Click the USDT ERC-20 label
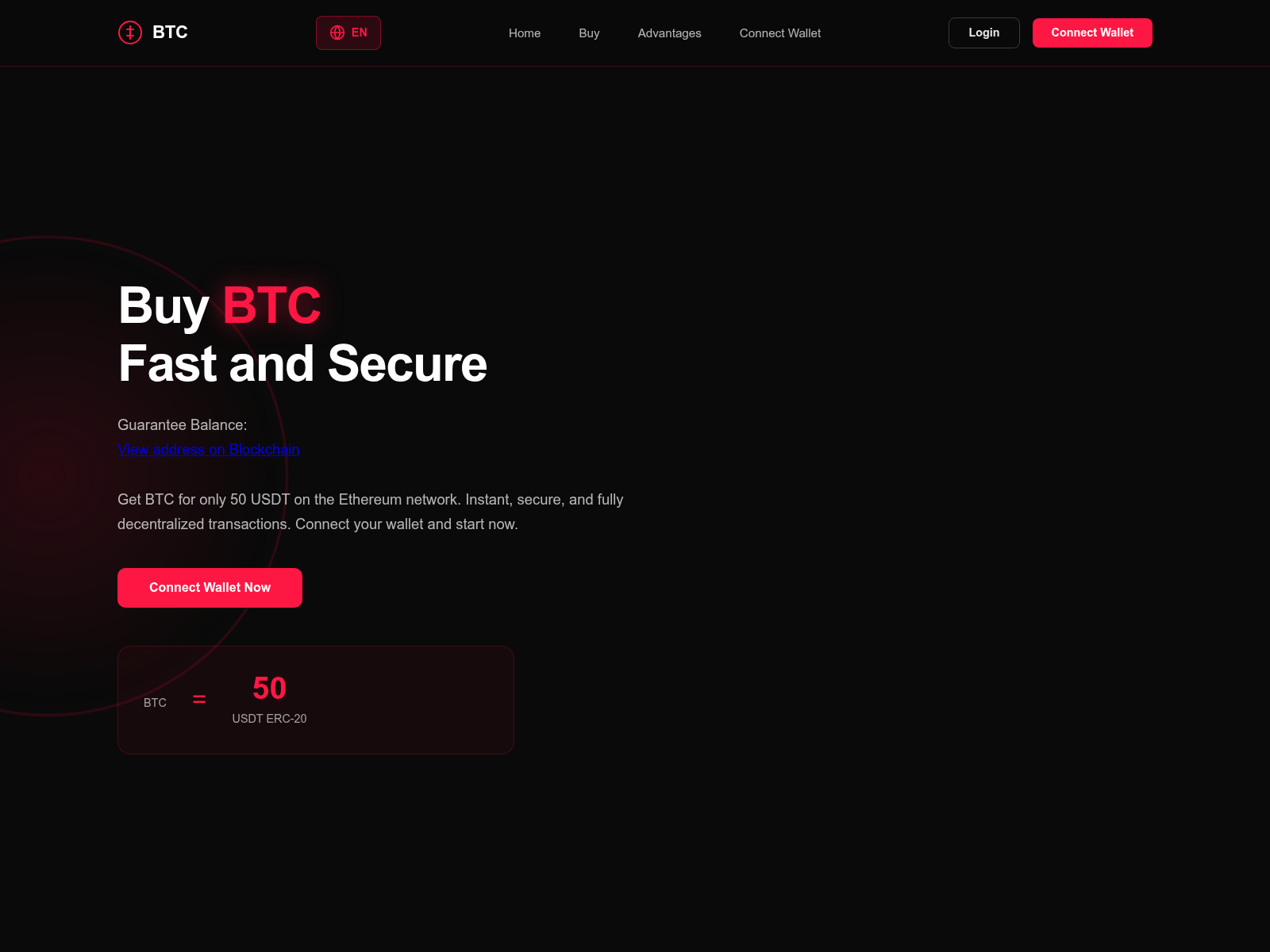This screenshot has height=952, width=1270. (x=269, y=719)
